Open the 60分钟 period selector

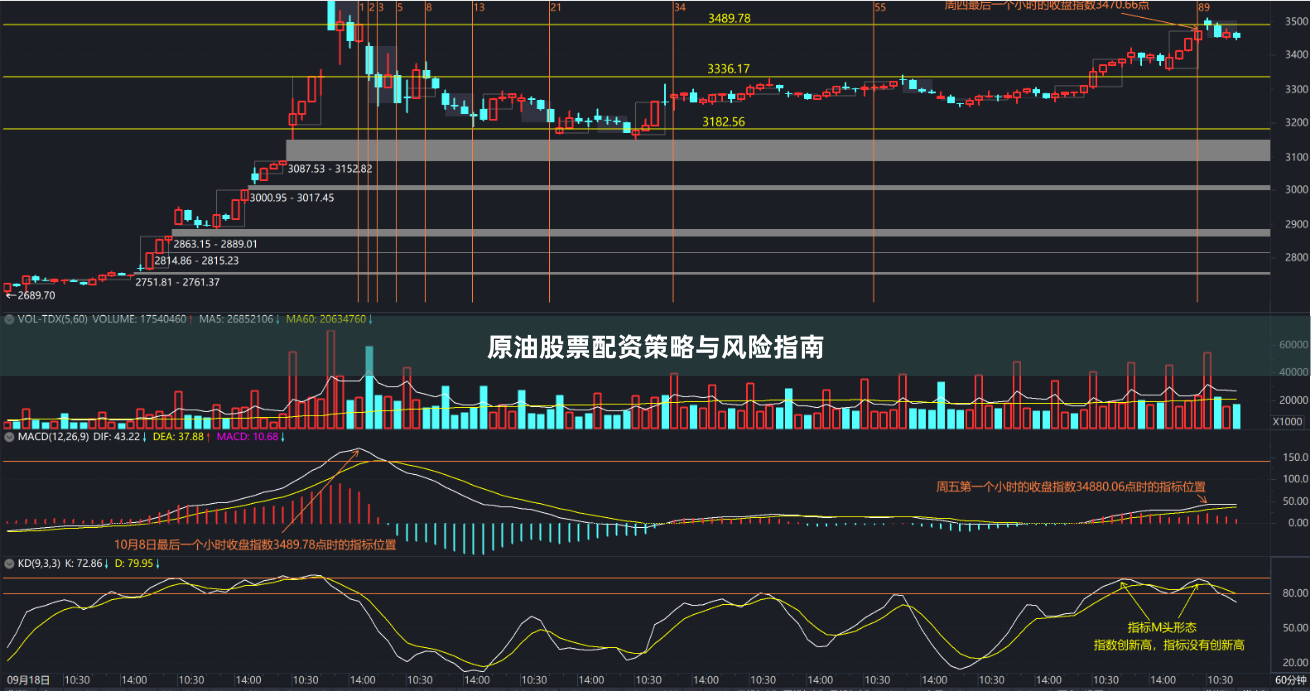click(x=1290, y=680)
